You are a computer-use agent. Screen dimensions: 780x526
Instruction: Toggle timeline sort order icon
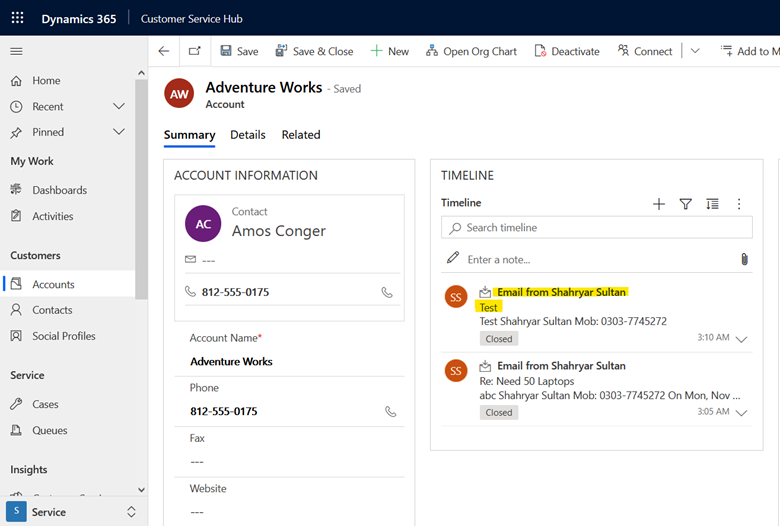tap(712, 204)
